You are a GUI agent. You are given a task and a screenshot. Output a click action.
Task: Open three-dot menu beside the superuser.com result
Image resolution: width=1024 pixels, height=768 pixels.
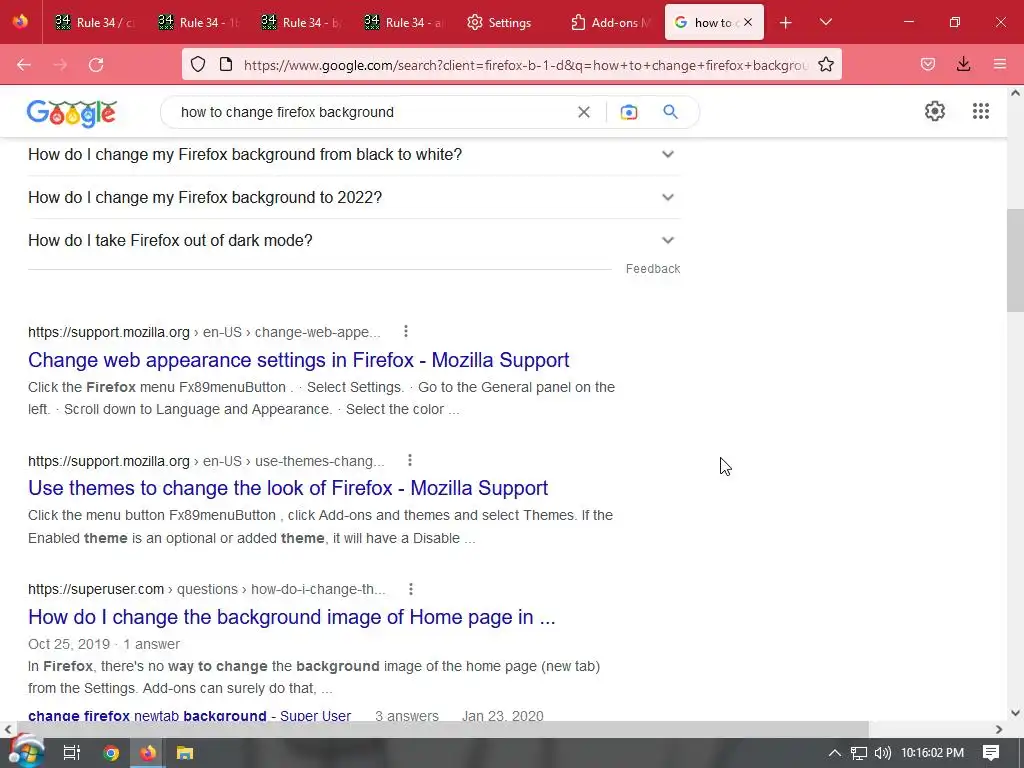[x=411, y=589]
